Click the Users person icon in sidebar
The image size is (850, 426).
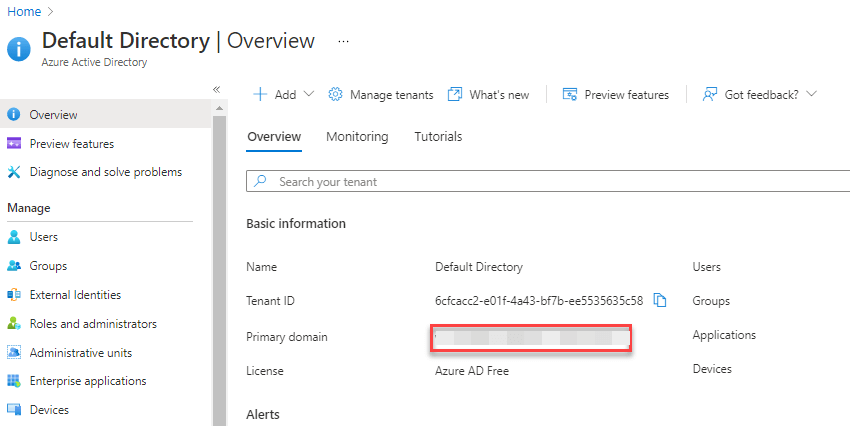click(x=14, y=237)
